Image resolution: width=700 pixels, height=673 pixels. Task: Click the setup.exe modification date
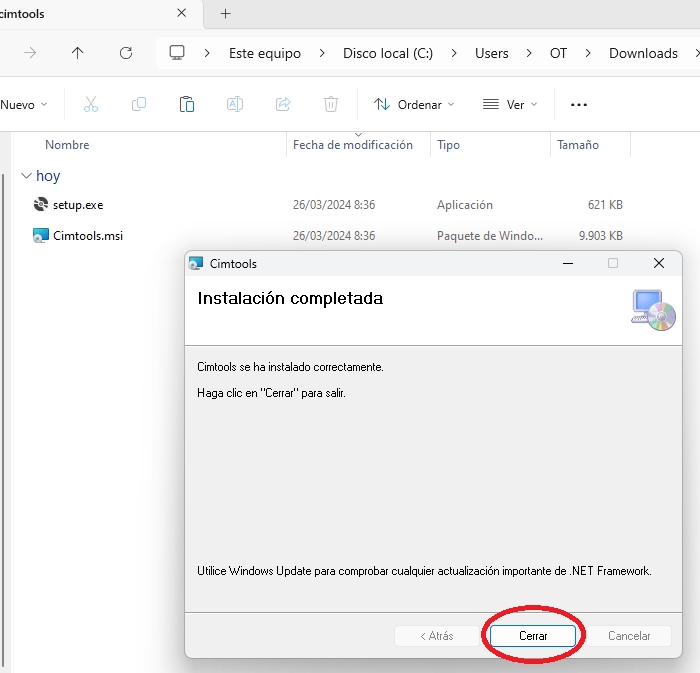coord(334,205)
